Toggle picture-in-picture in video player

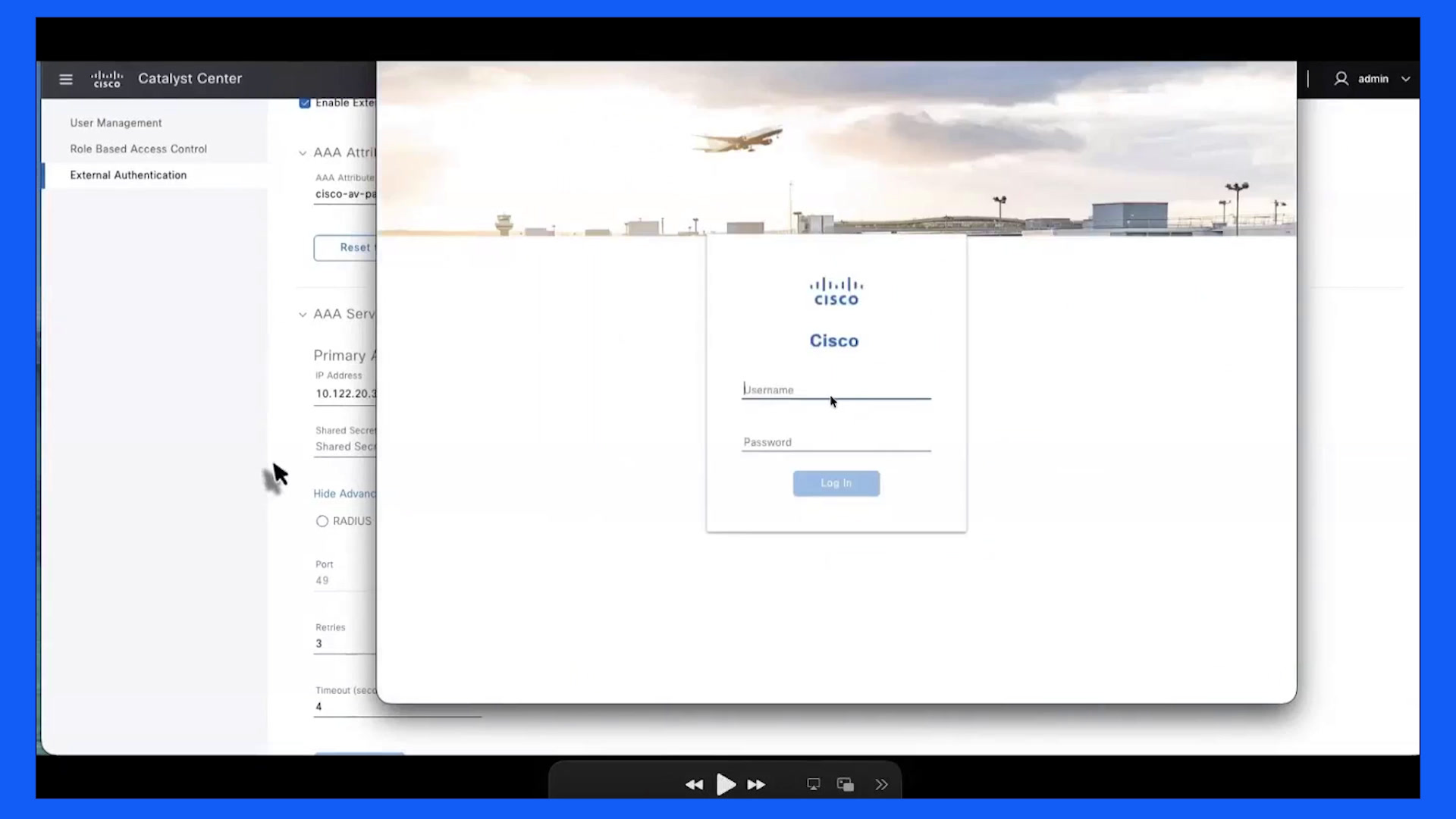coord(846,784)
